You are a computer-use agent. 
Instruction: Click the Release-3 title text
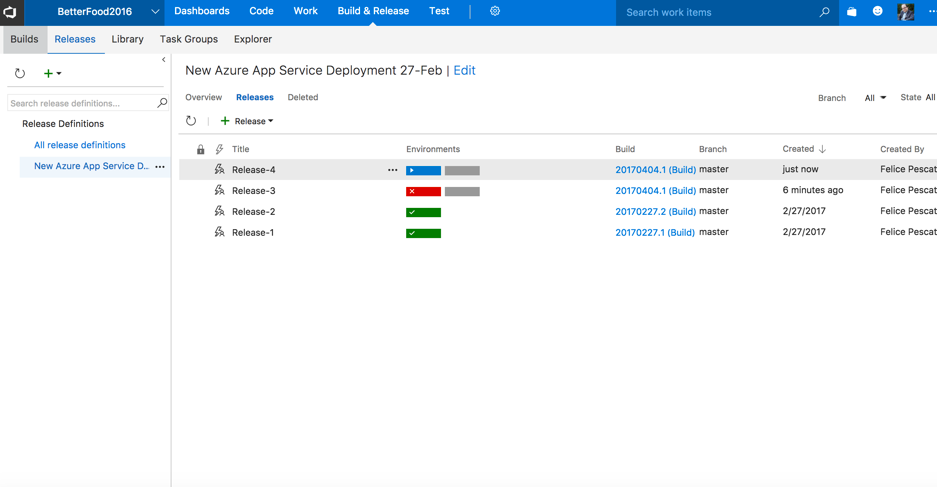tap(254, 191)
